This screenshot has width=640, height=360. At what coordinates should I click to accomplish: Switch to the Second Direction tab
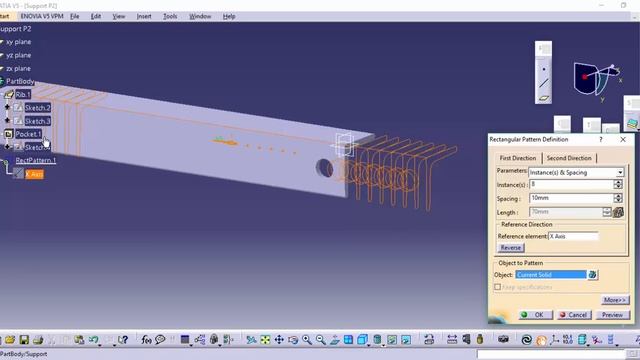tap(569, 158)
